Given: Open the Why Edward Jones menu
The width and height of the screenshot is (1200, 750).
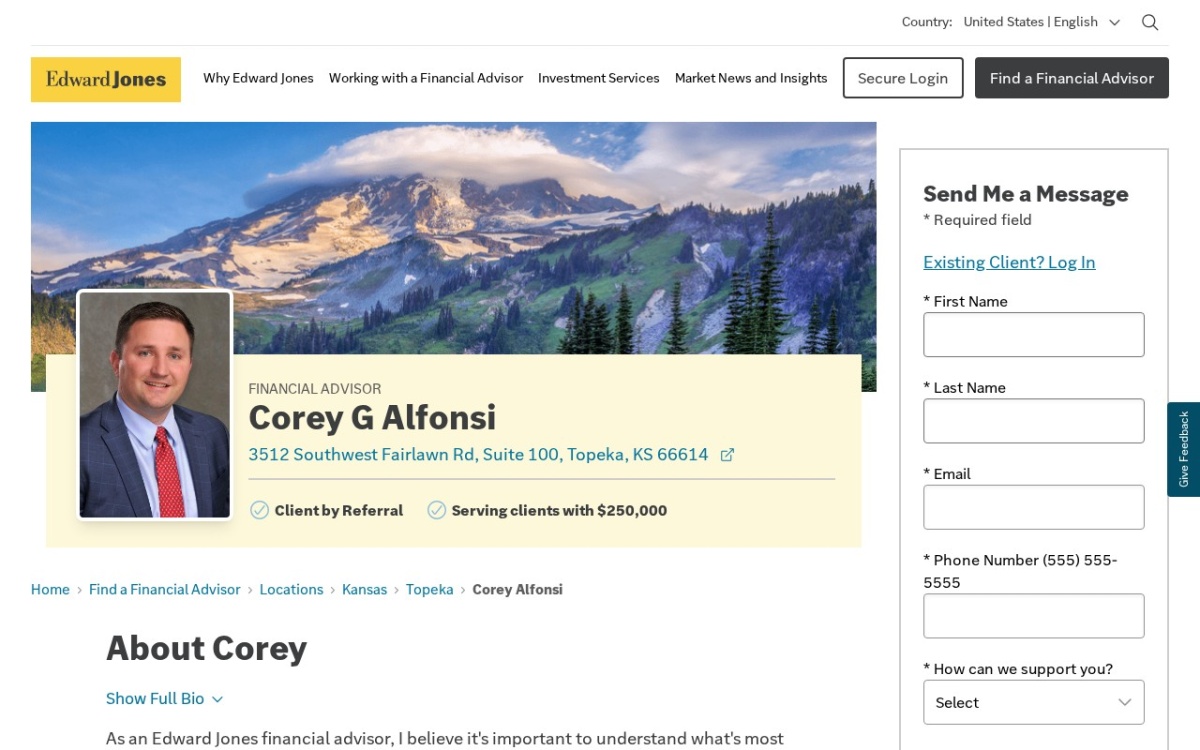Looking at the screenshot, I should [258, 78].
